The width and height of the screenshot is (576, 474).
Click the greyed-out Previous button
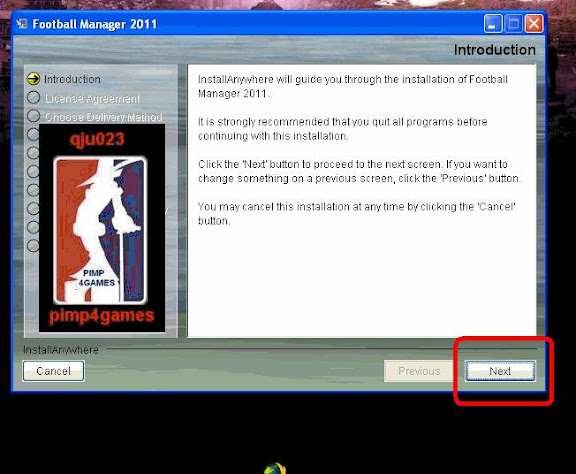pyautogui.click(x=419, y=371)
